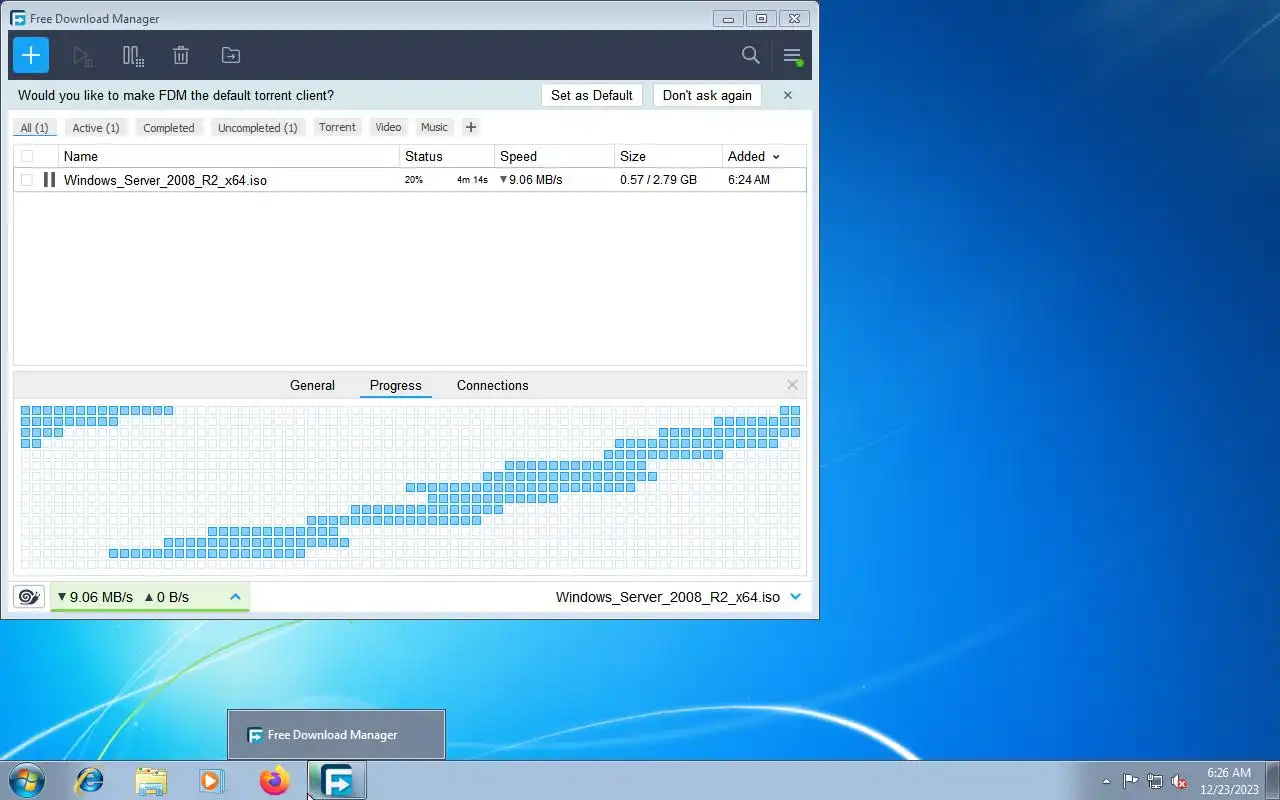1280x800 pixels.
Task: Show hidden system tray icons arrow
Action: 1106,781
